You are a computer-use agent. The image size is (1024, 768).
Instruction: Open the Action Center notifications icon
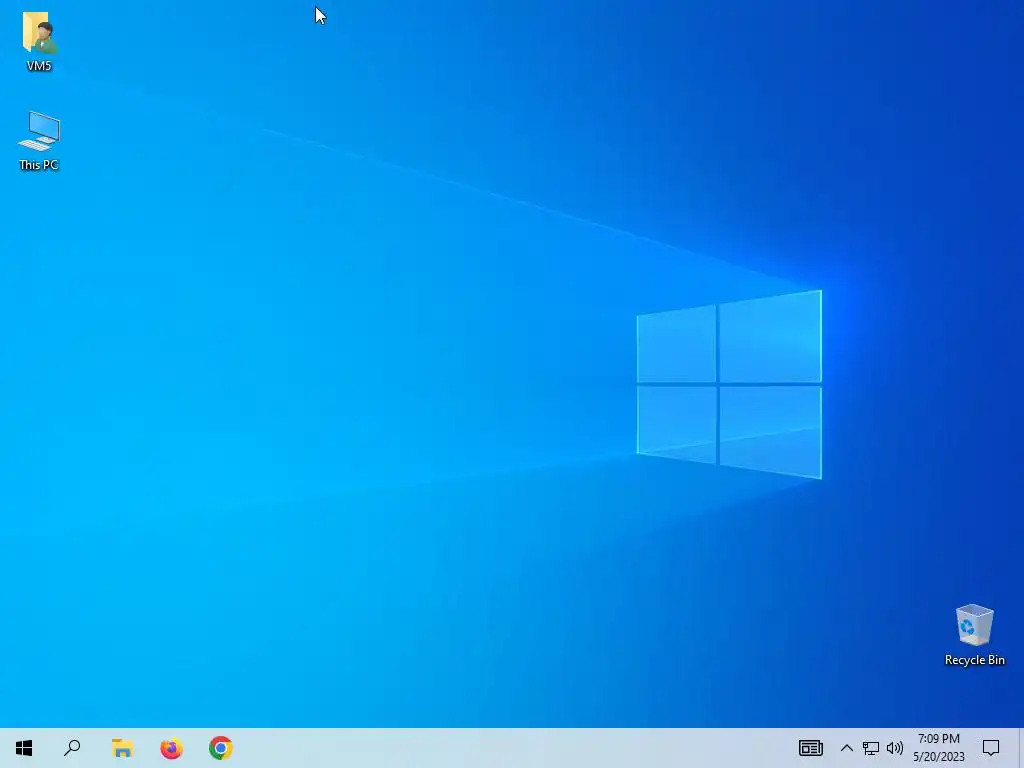click(x=991, y=748)
